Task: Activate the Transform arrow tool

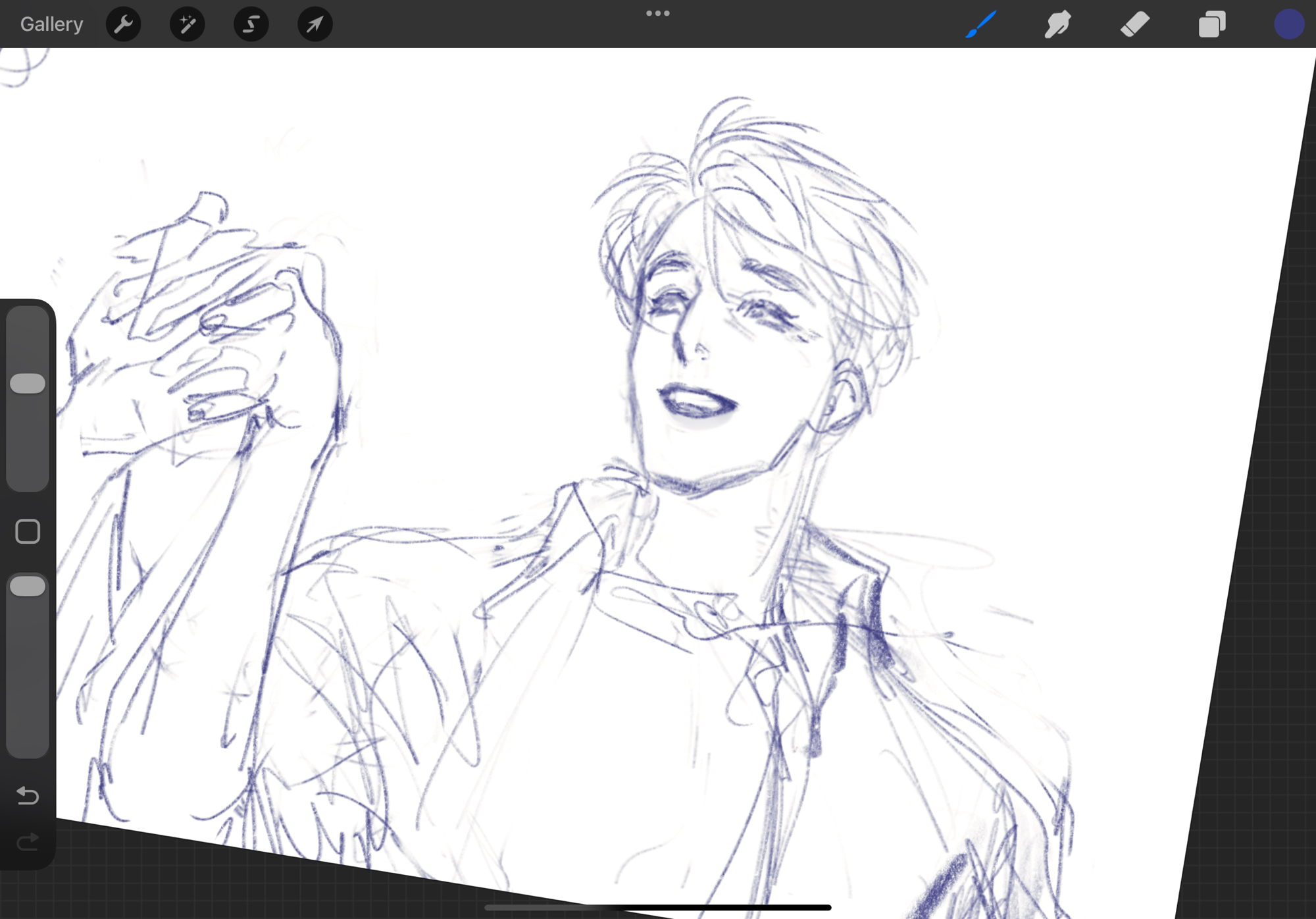Action: [315, 24]
